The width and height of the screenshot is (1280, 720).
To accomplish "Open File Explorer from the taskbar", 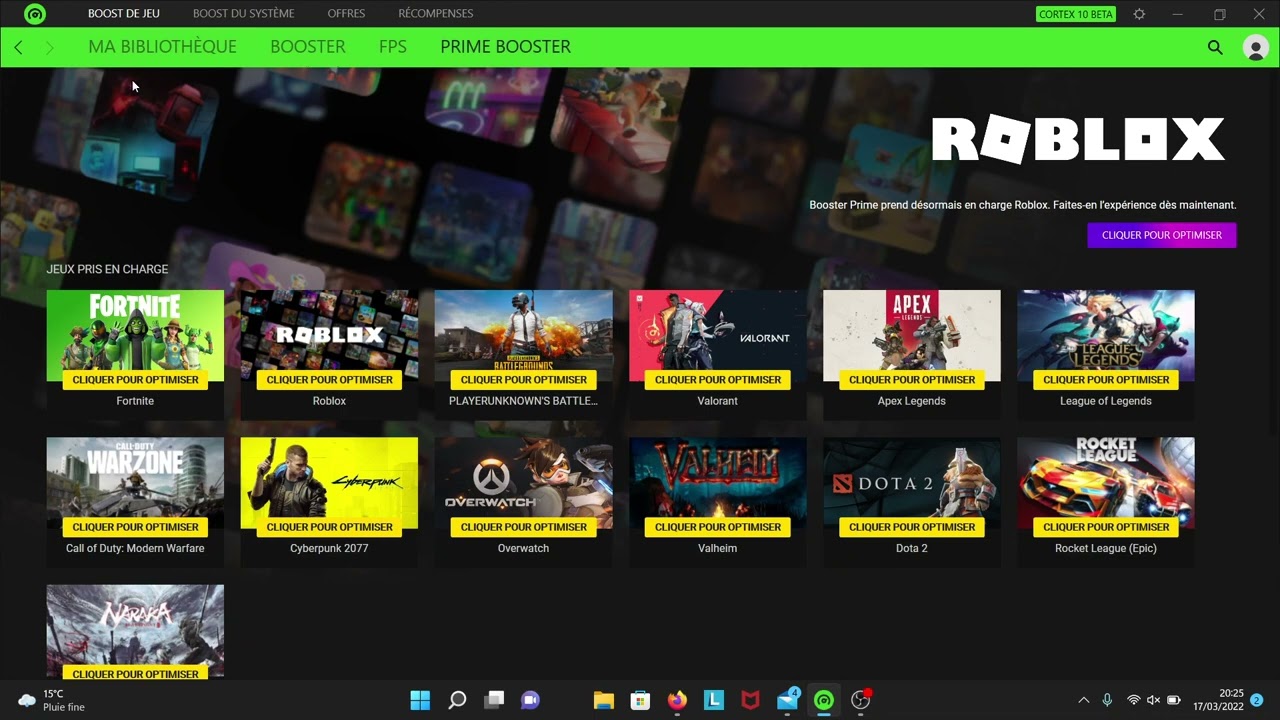I will [x=603, y=700].
